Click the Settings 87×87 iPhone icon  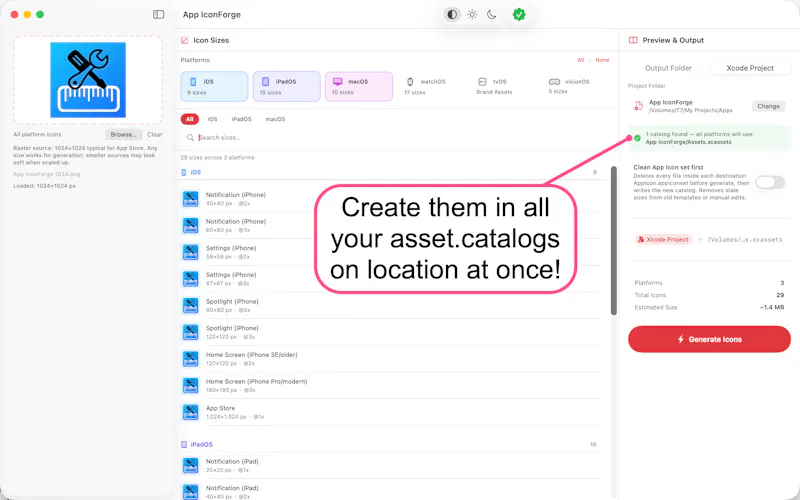(191, 279)
